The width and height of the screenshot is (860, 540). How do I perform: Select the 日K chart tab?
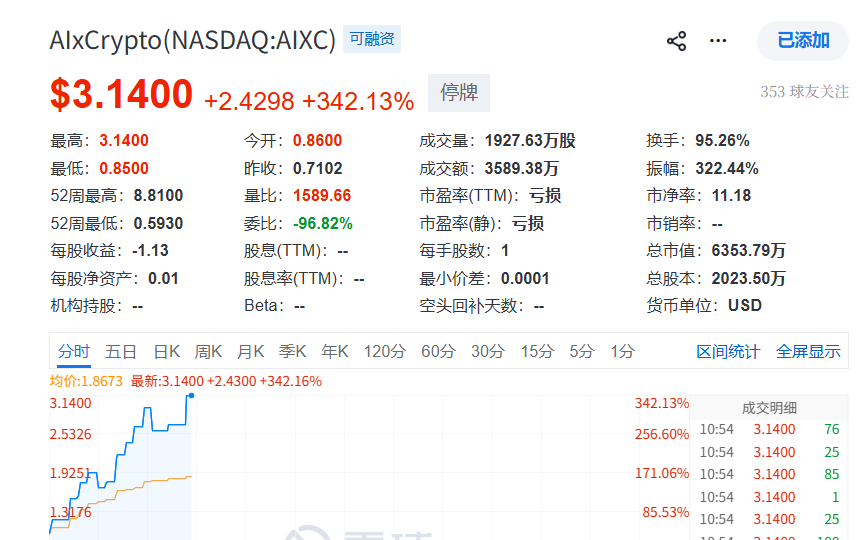pos(167,351)
